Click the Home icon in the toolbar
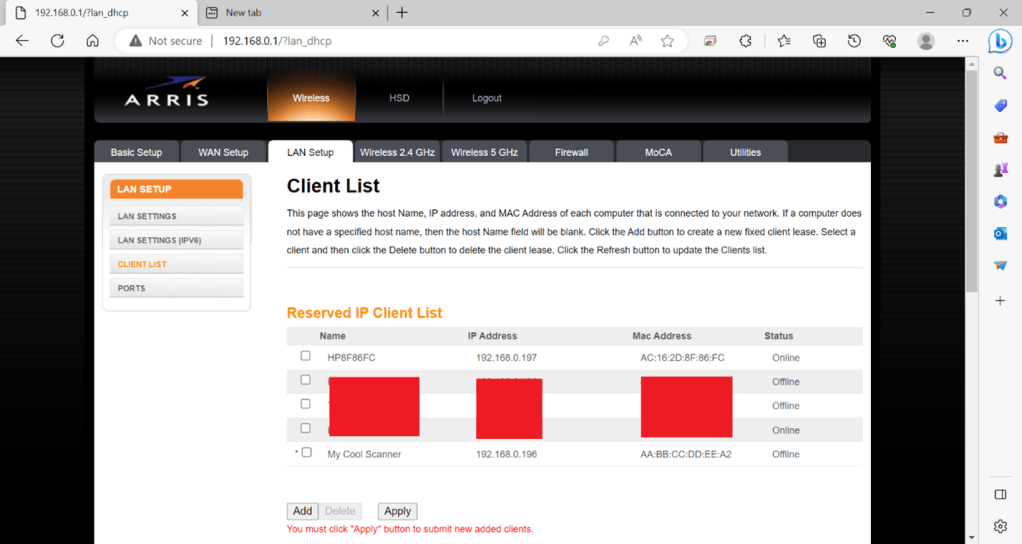 tap(92, 41)
